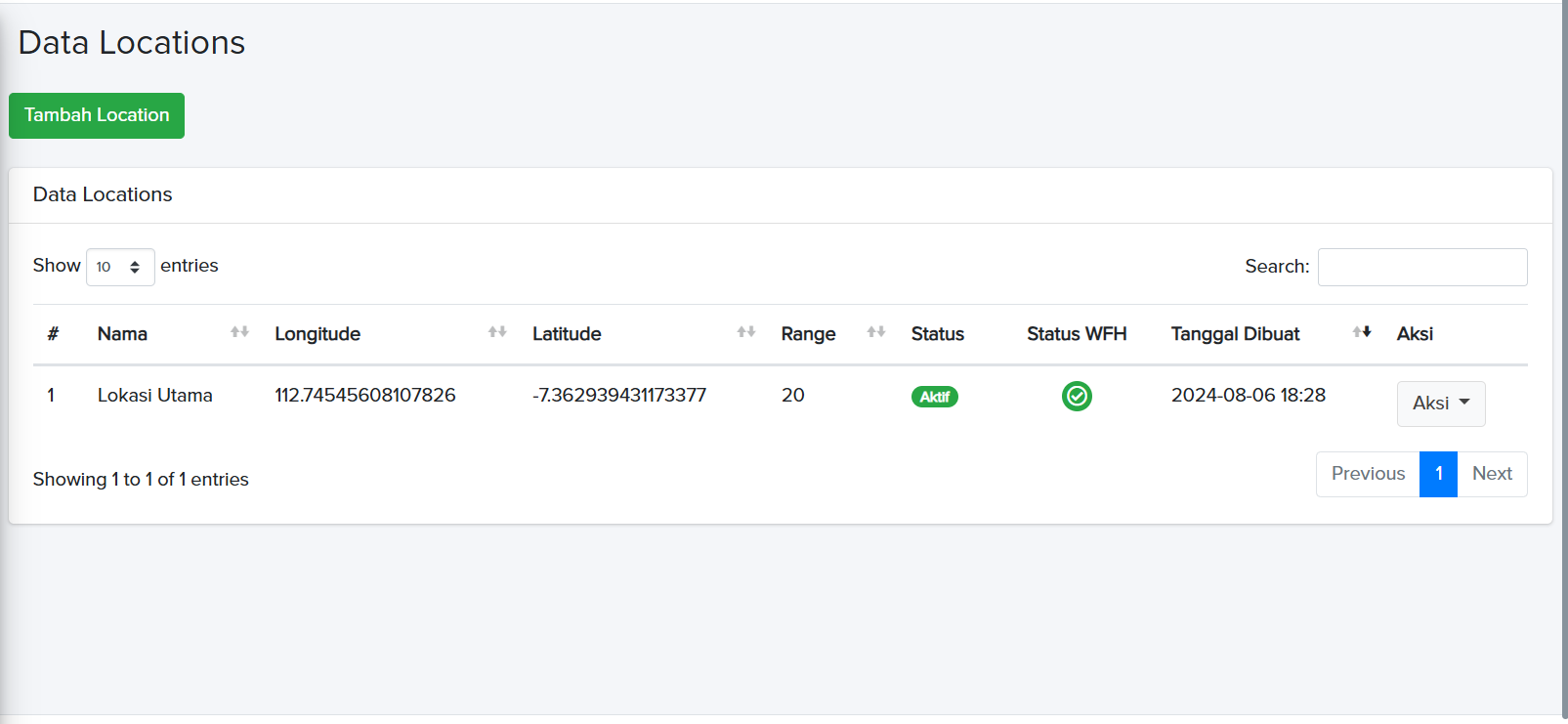Click the Longitude column header text

(318, 334)
